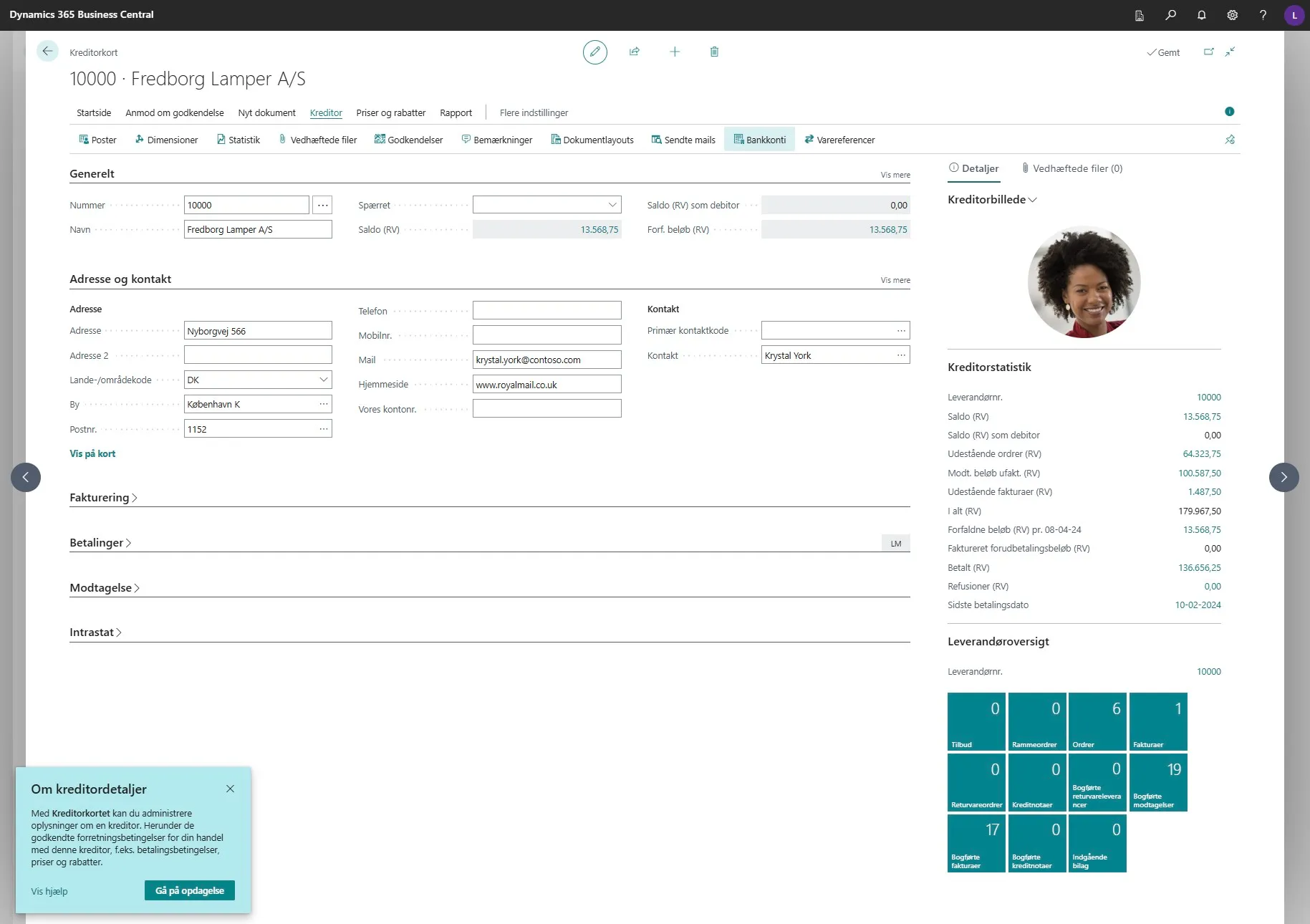This screenshot has width=1310, height=924.
Task: Open the notifications bell
Action: click(1201, 15)
